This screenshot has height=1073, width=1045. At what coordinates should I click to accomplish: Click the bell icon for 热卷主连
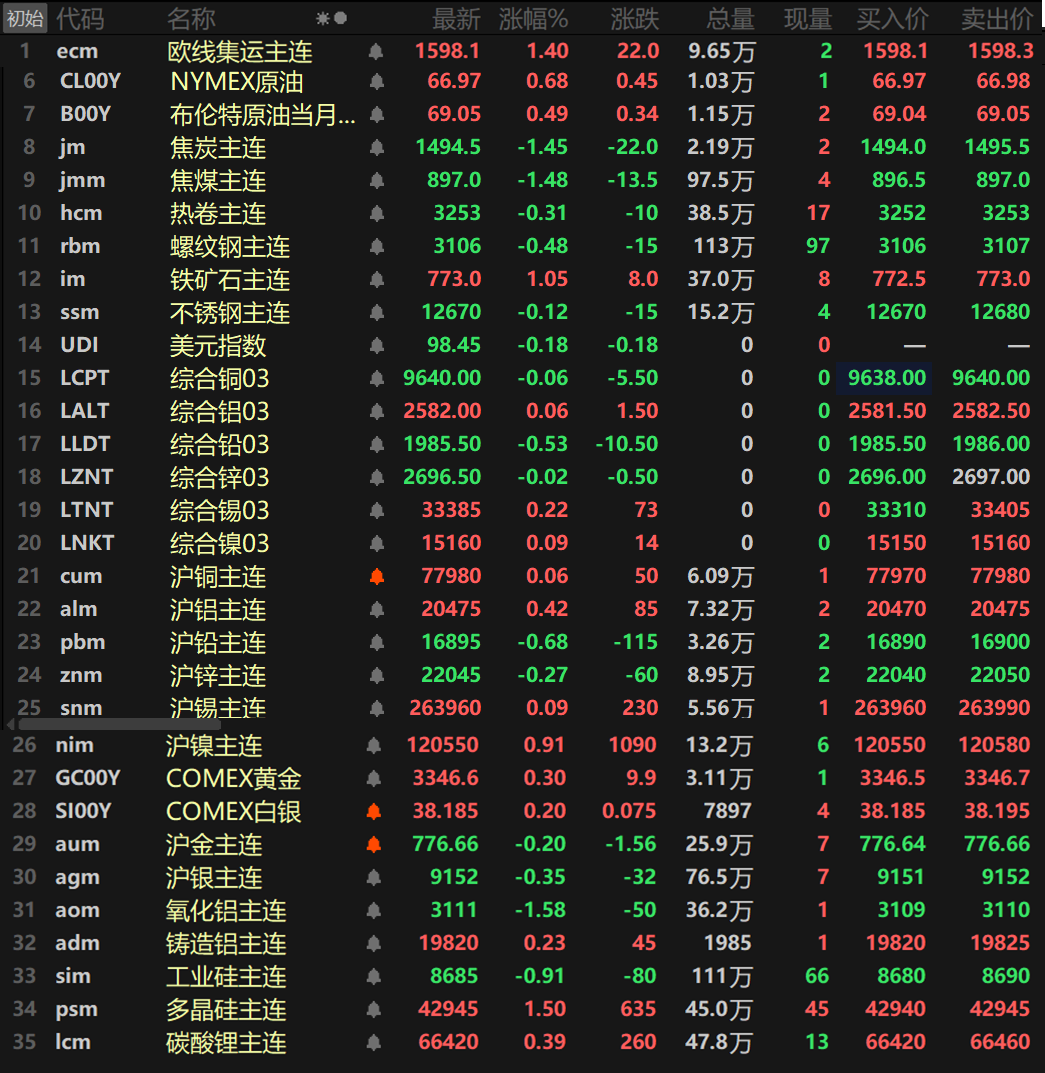376,213
